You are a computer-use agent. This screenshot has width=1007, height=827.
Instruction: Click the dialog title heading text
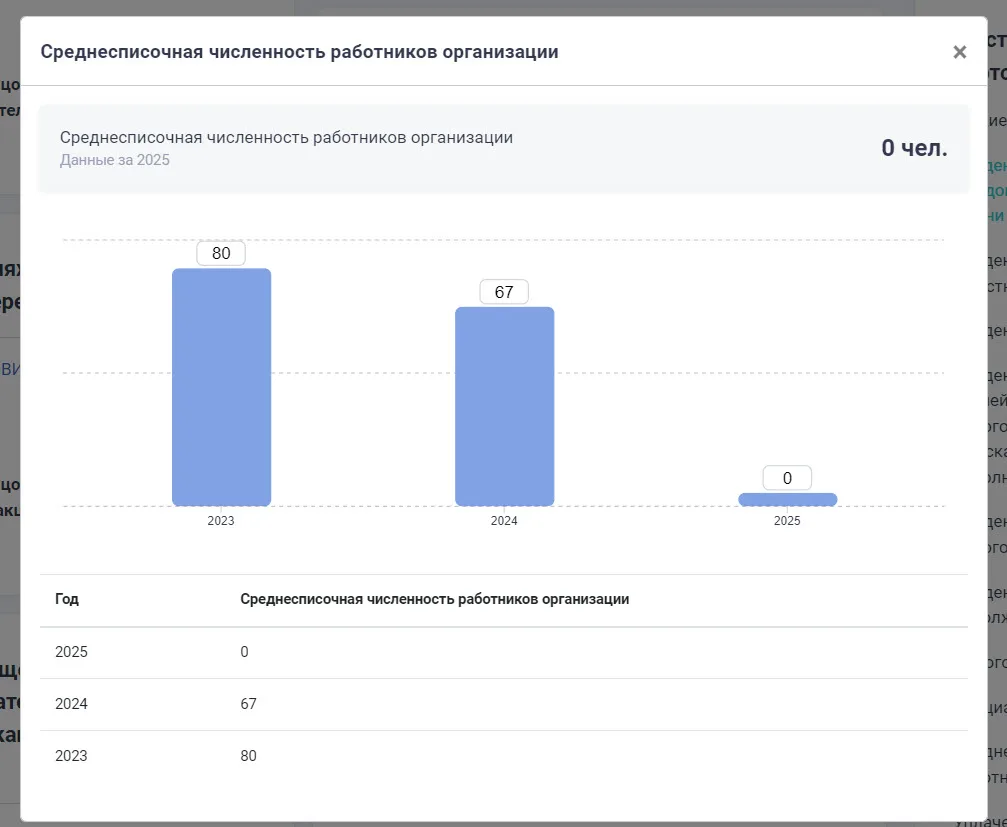(x=299, y=52)
